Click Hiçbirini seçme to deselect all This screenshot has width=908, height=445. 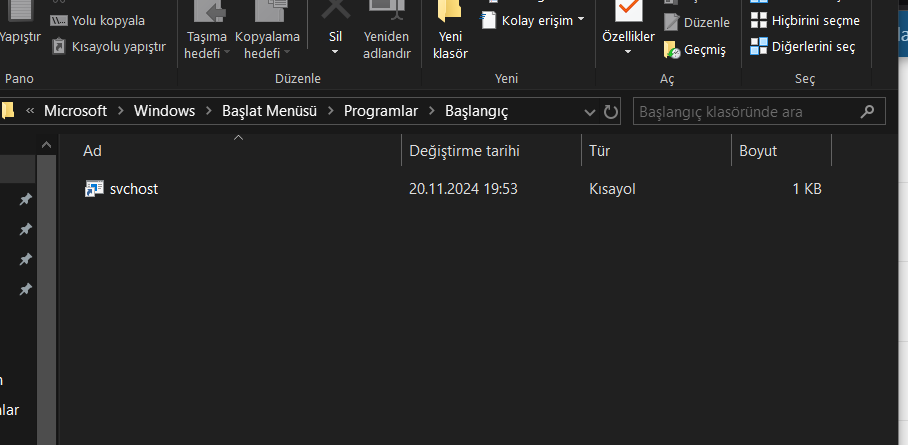point(805,21)
